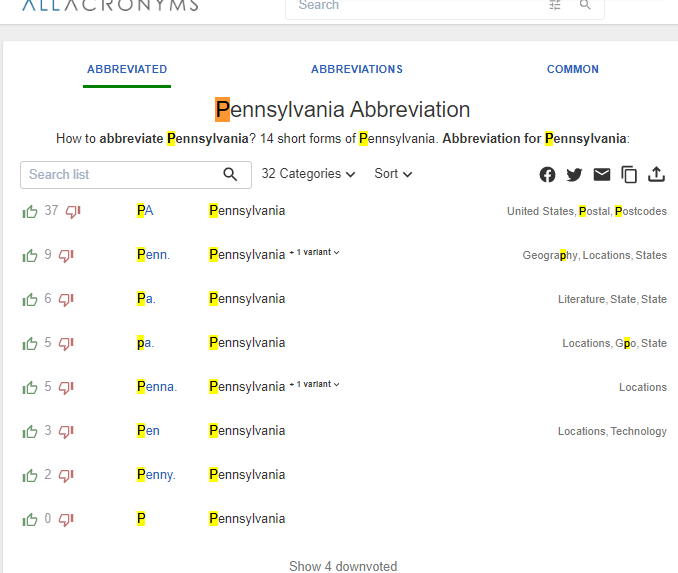
Task: Share the list on Facebook
Action: pos(547,175)
